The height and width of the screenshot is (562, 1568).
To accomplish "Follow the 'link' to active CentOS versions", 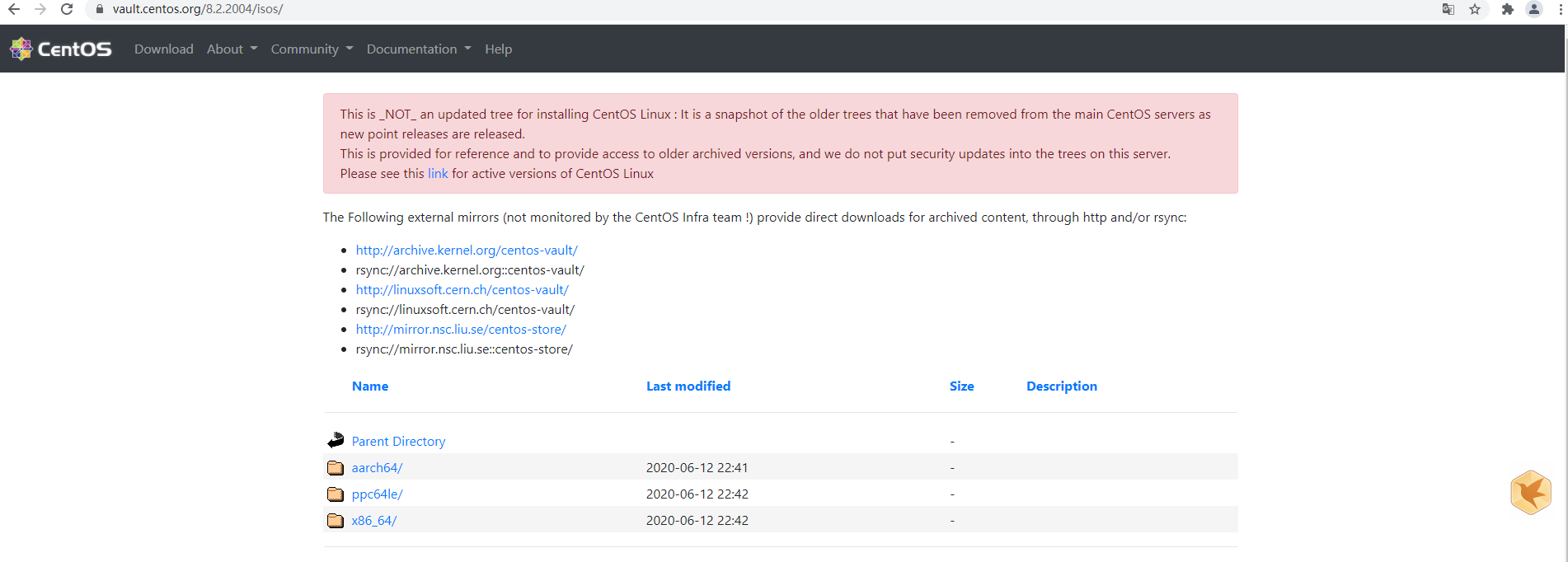I will (438, 173).
